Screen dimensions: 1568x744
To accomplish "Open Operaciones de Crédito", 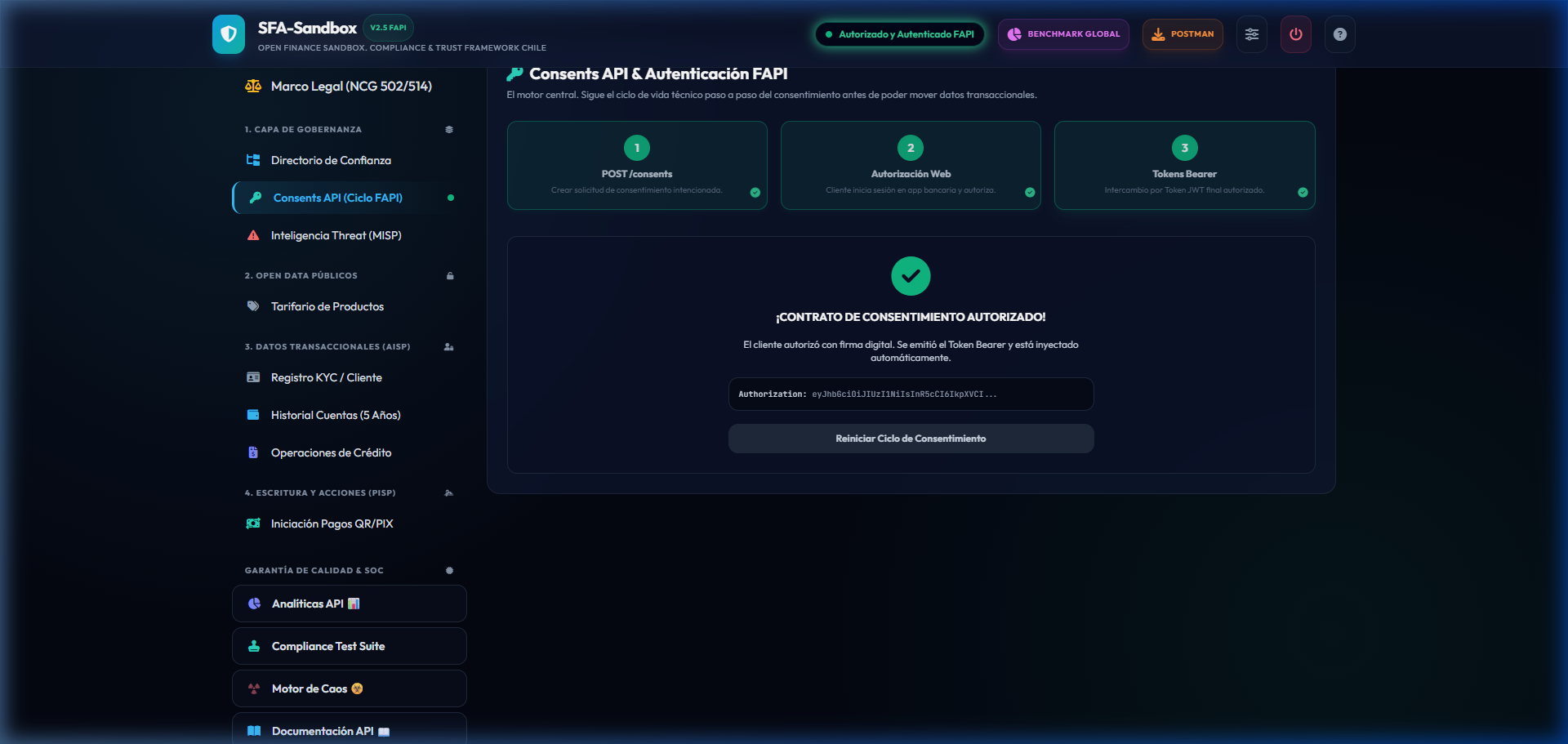I will tap(350, 452).
